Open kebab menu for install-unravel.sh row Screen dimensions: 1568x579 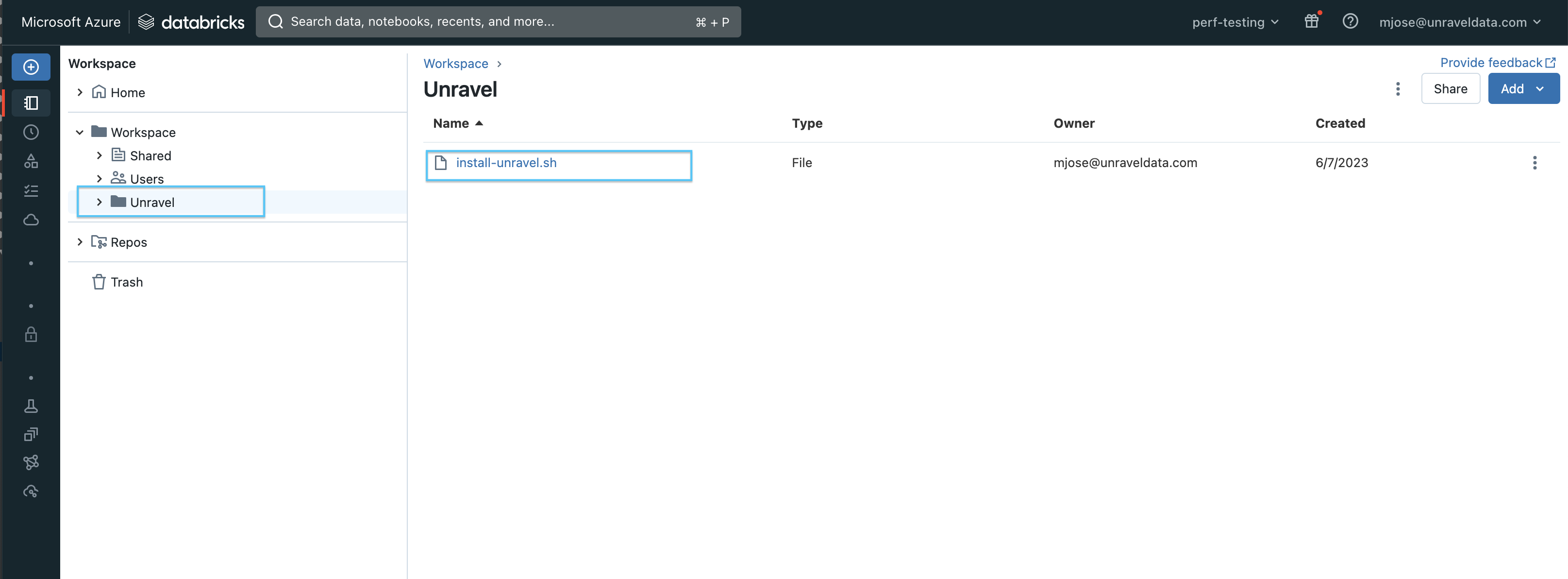[1535, 163]
